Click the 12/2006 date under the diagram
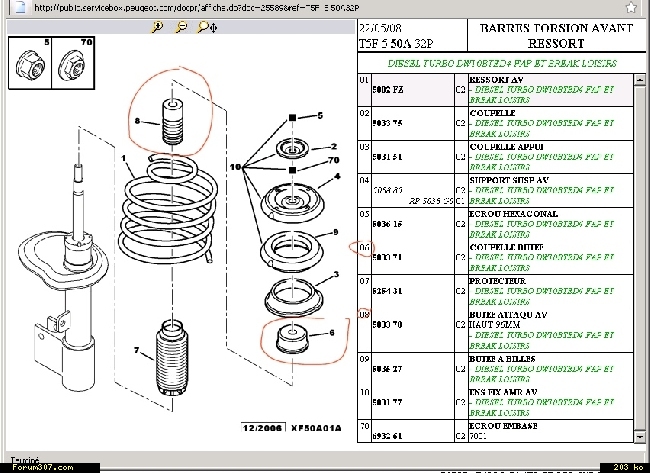 [x=263, y=428]
